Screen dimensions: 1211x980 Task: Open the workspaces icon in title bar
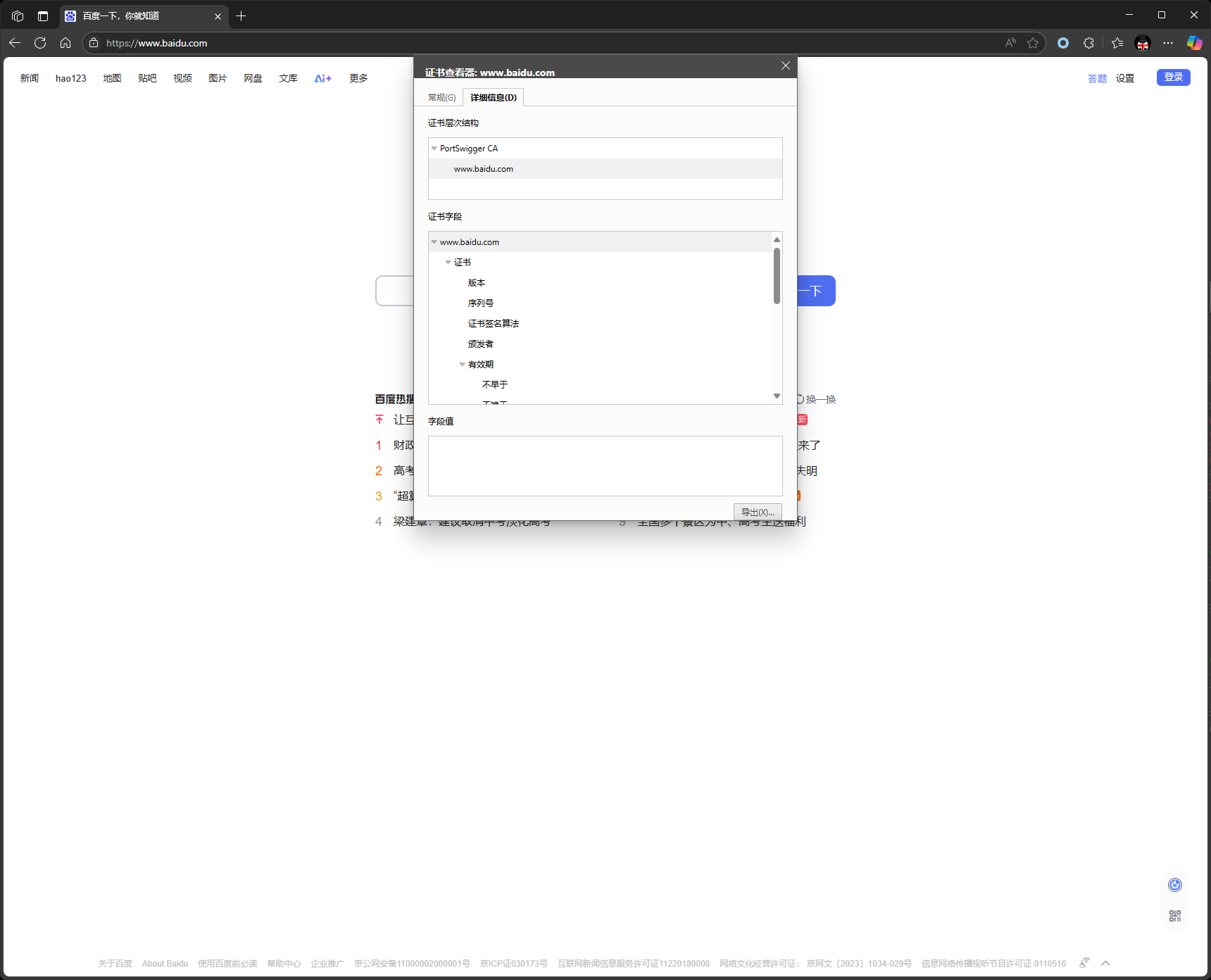coord(18,15)
